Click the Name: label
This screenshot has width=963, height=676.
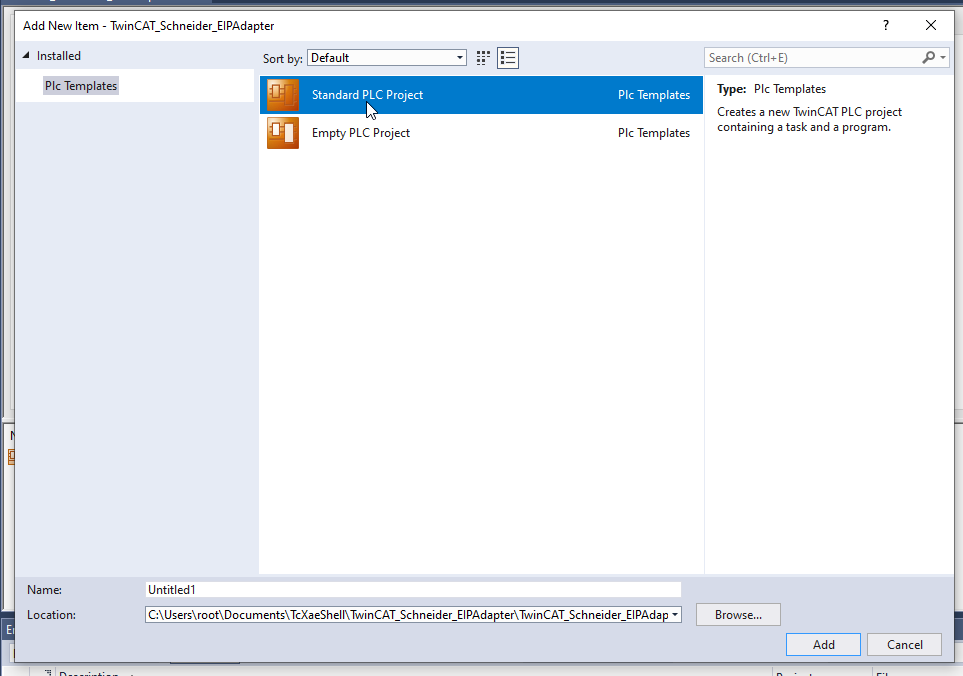pyautogui.click(x=44, y=590)
